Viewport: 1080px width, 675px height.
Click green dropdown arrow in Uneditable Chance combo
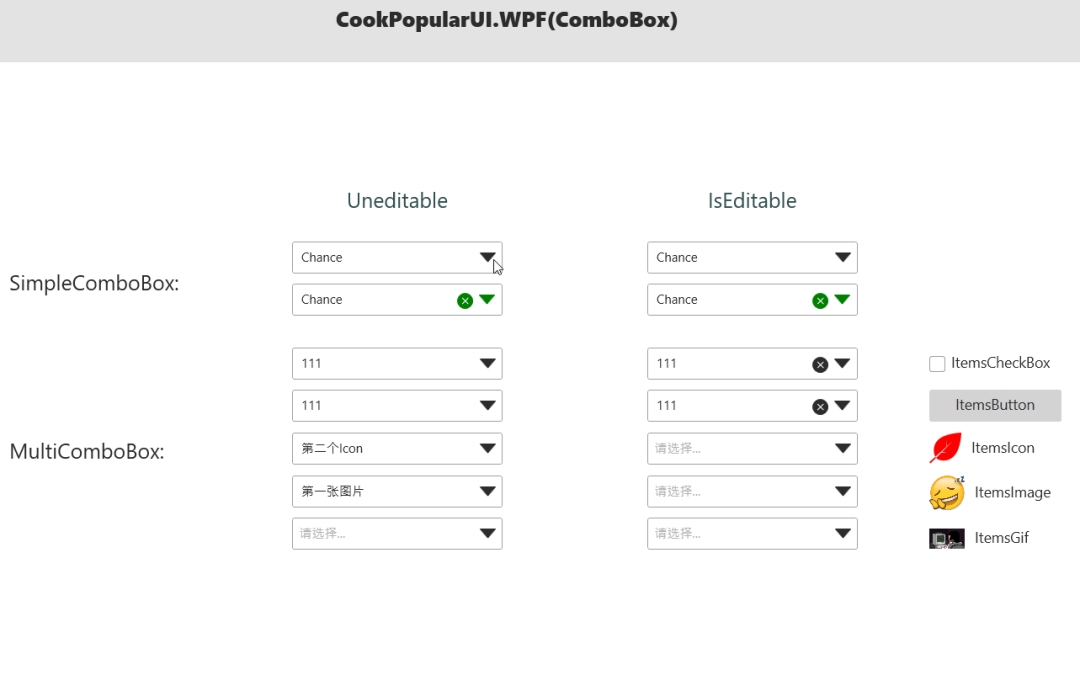point(487,299)
